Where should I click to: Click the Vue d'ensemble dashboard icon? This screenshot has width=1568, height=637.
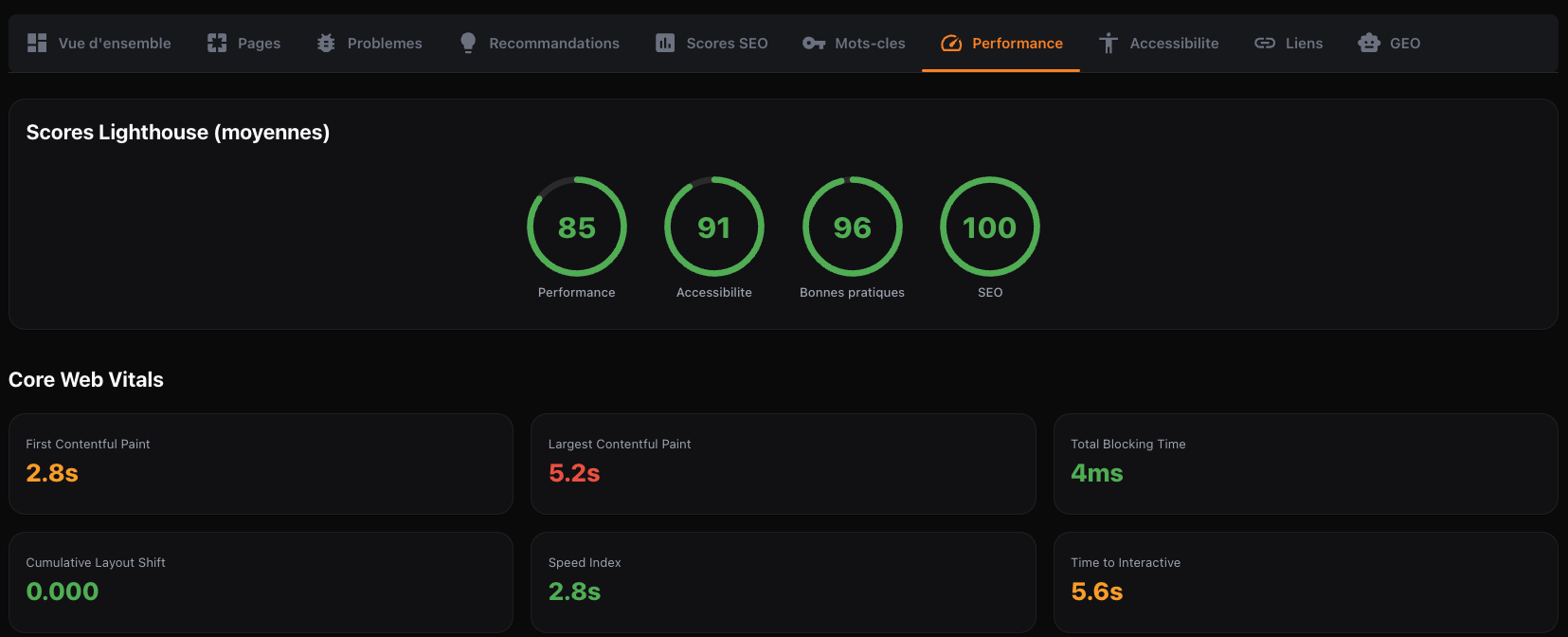(x=37, y=43)
